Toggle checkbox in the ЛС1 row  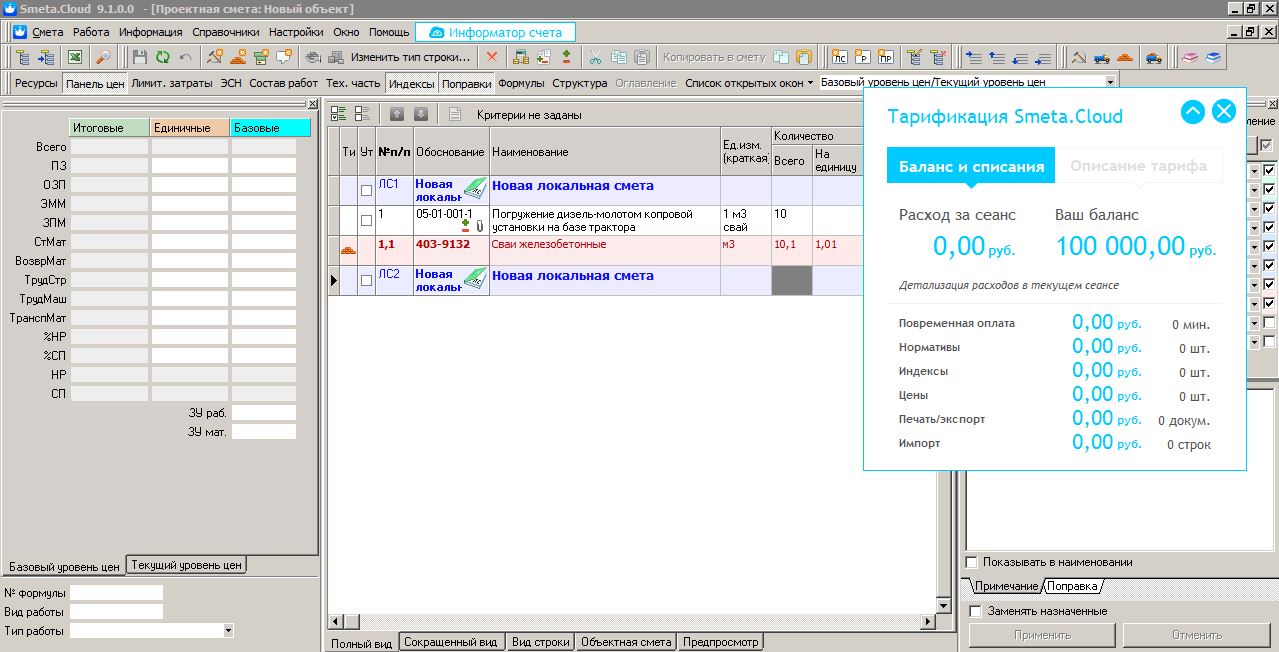366,191
